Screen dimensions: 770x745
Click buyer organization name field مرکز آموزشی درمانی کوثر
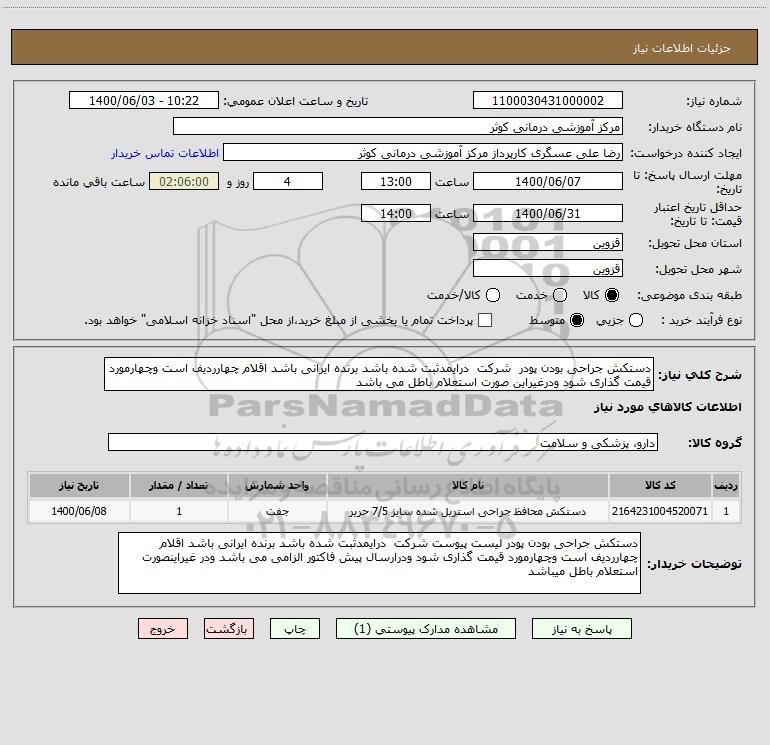point(398,126)
